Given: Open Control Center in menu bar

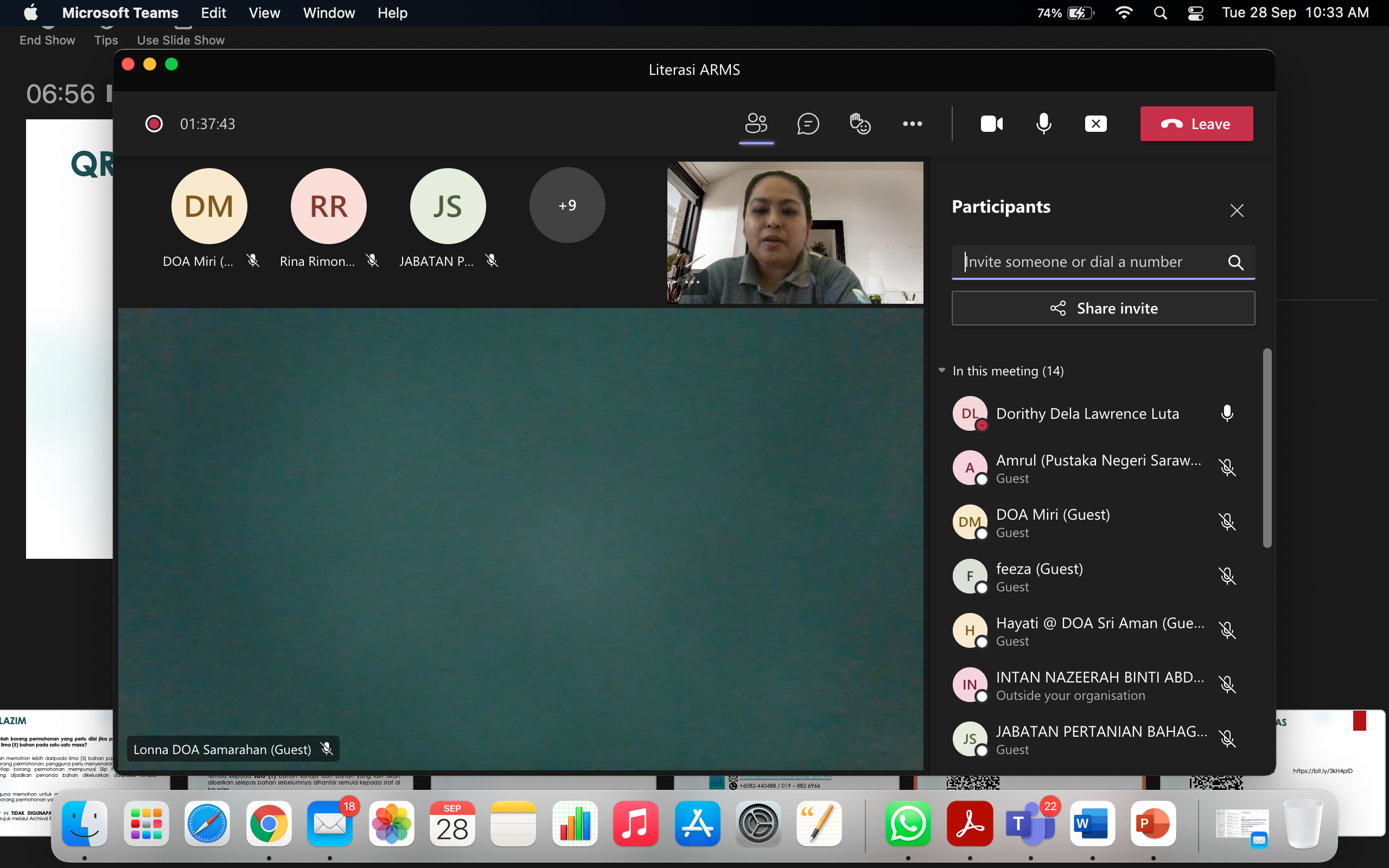Looking at the screenshot, I should point(1196,12).
